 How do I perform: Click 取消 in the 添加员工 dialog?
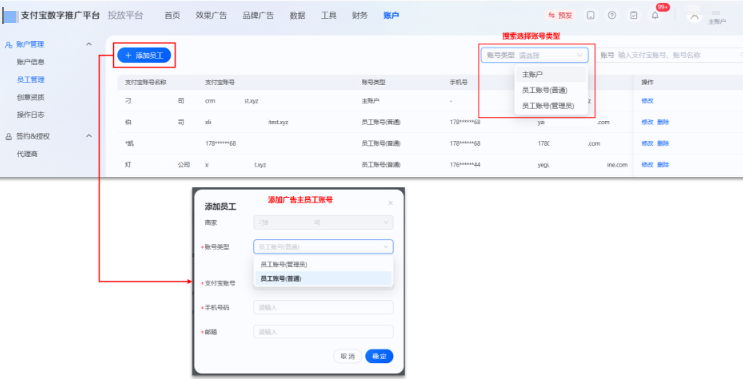pyautogui.click(x=348, y=356)
